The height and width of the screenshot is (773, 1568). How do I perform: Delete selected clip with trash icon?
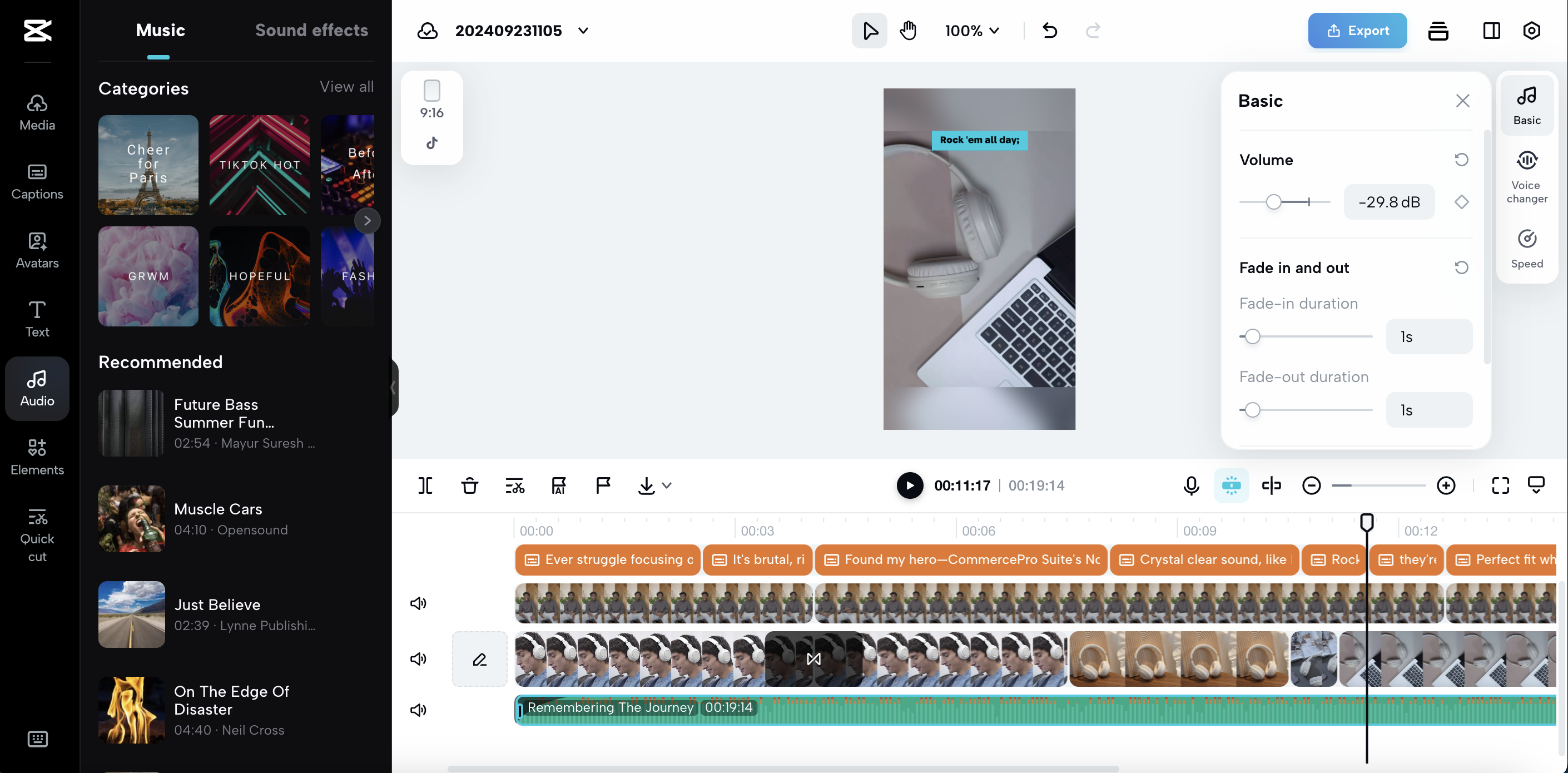click(469, 485)
